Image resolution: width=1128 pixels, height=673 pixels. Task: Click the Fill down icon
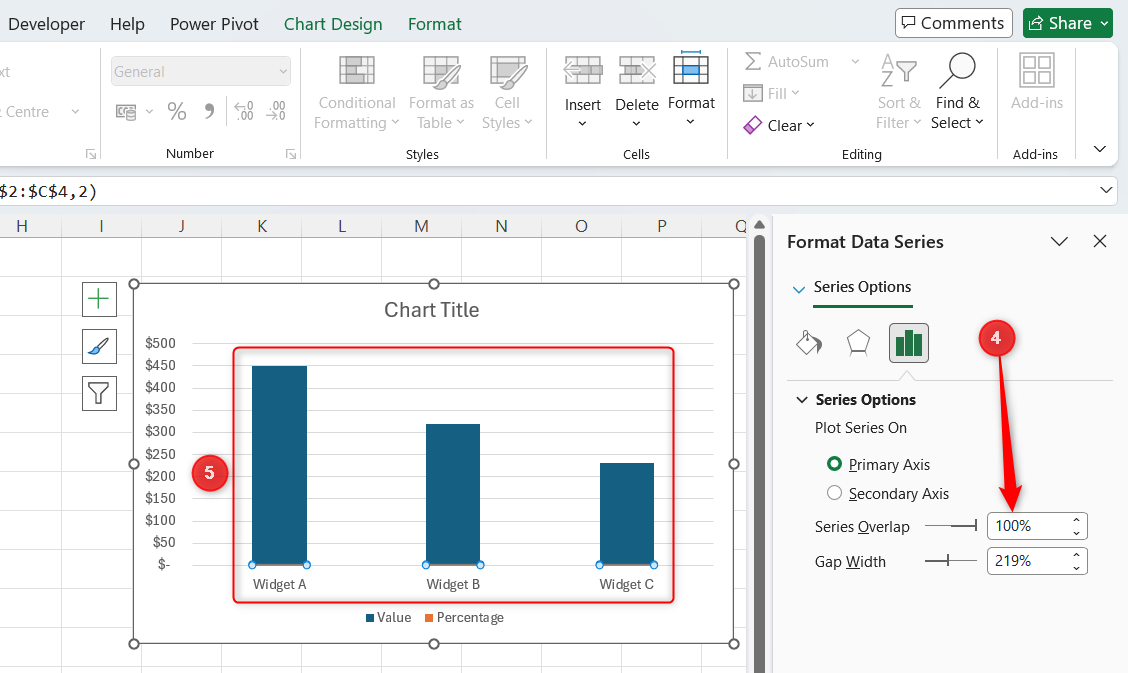[752, 93]
